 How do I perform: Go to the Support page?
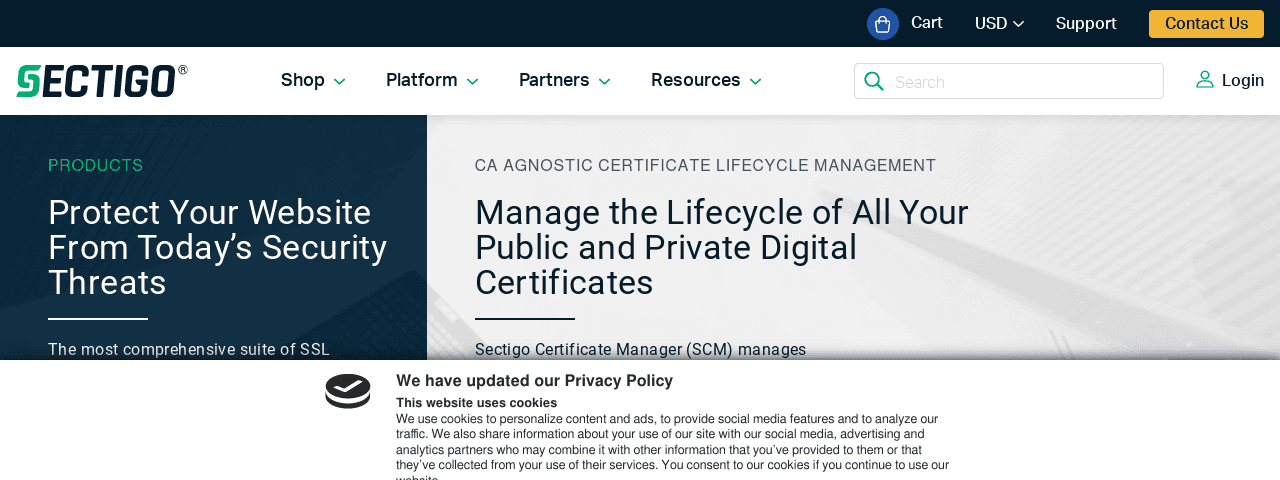click(1085, 24)
